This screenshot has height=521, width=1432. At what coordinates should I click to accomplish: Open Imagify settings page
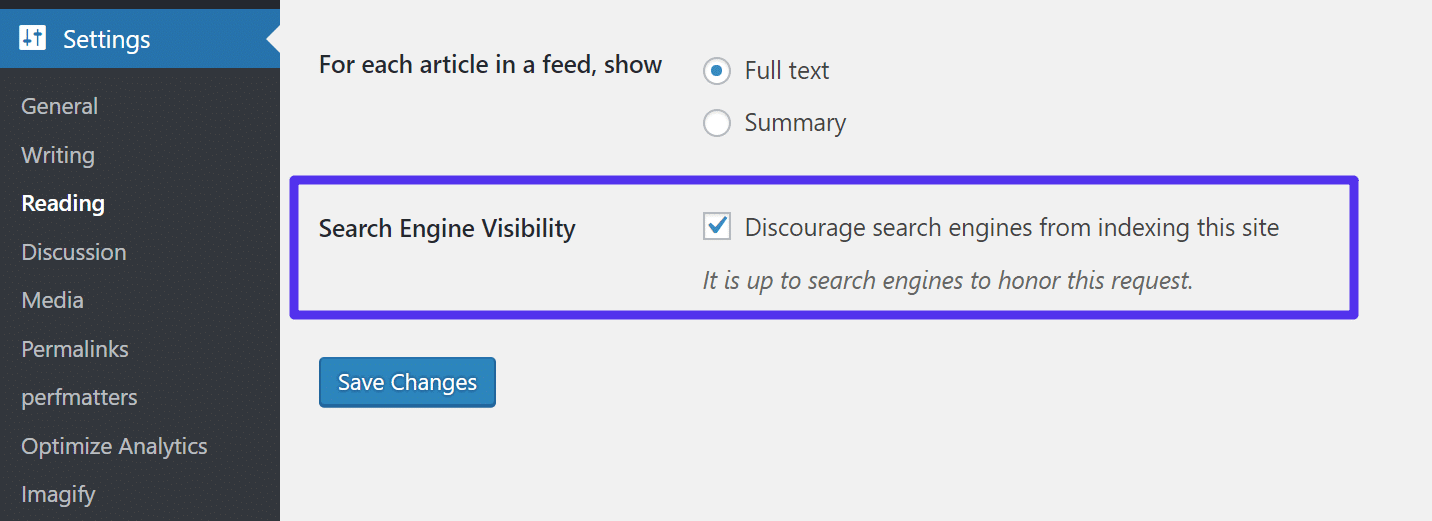coord(58,494)
